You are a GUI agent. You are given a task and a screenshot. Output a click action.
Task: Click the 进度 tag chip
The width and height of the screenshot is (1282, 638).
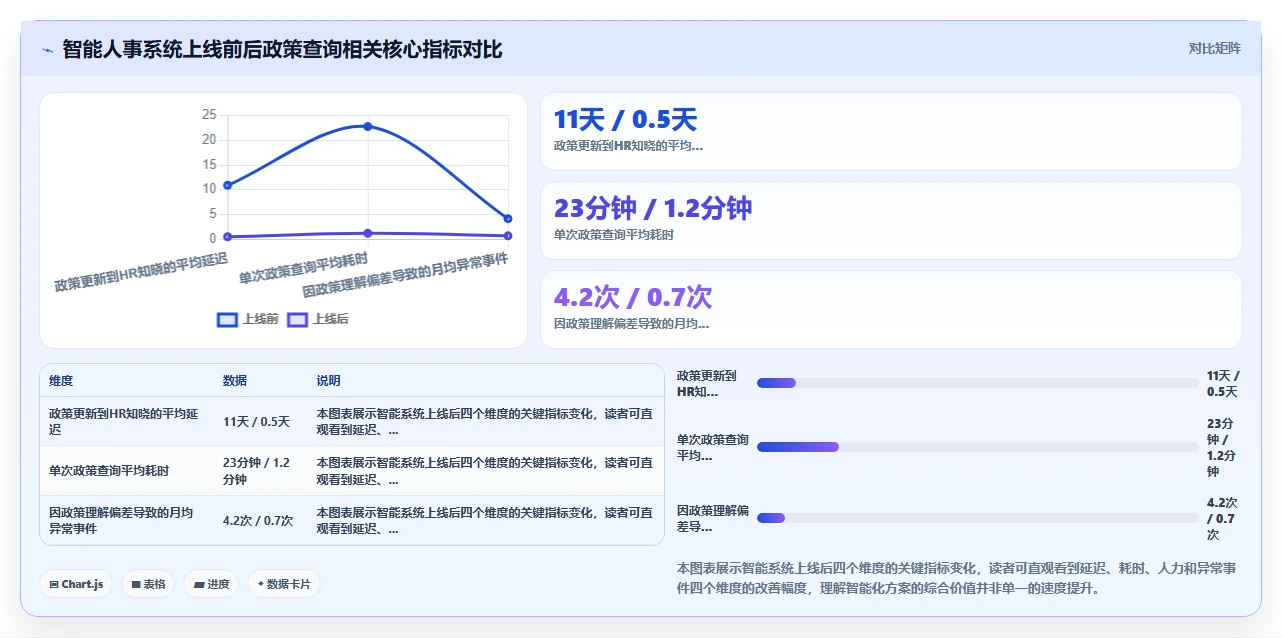pyautogui.click(x=211, y=584)
